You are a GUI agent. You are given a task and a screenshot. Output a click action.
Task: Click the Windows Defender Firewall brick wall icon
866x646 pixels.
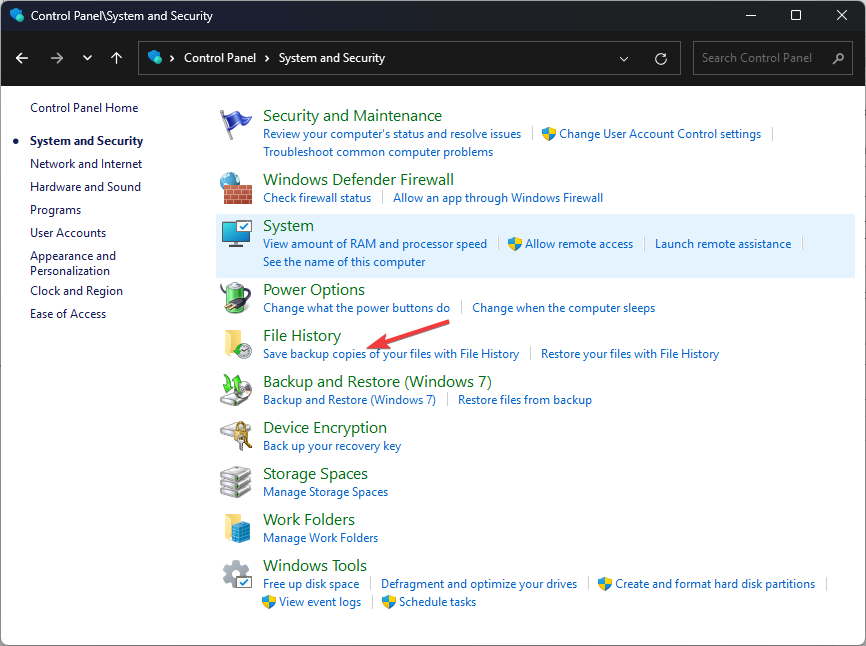coord(236,189)
